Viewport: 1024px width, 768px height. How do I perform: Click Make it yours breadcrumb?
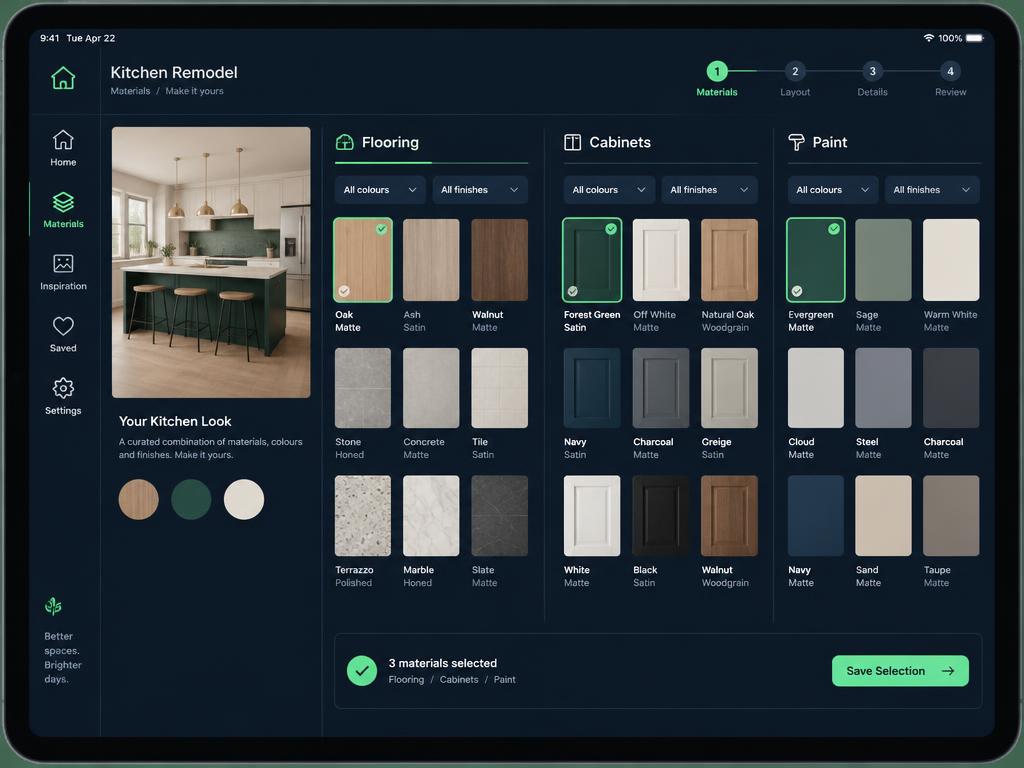195,91
